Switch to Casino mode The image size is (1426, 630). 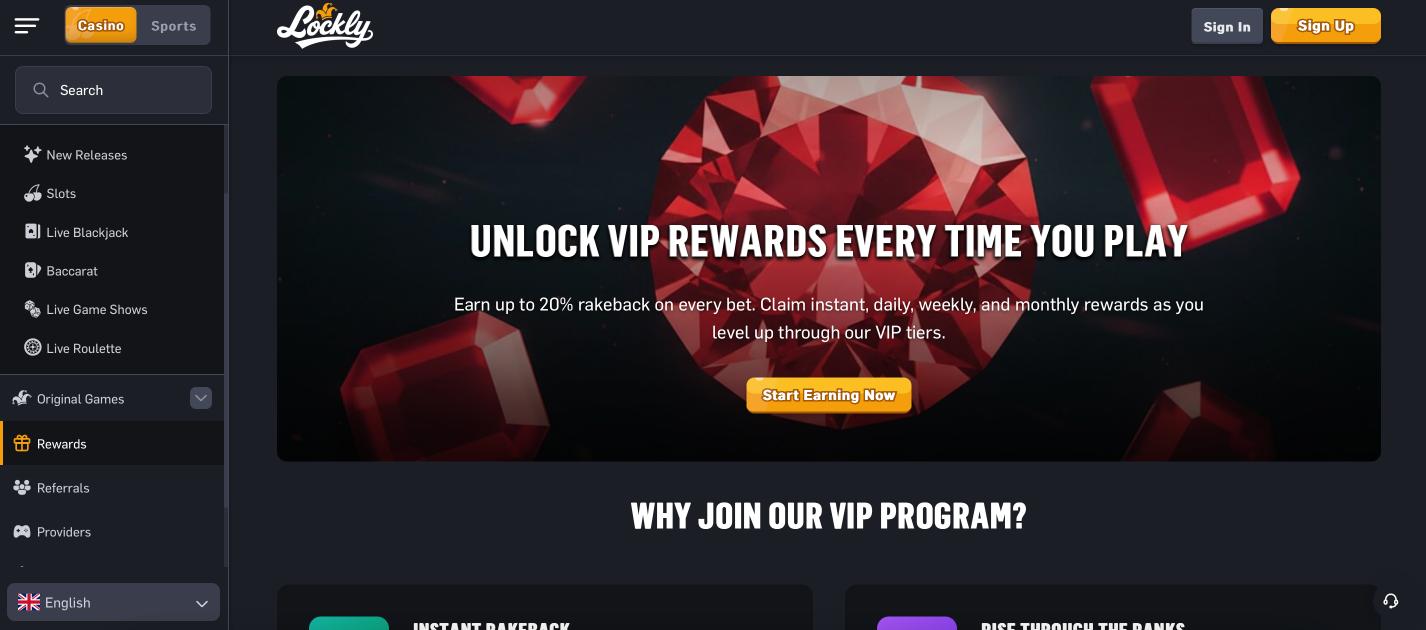[x=101, y=26]
